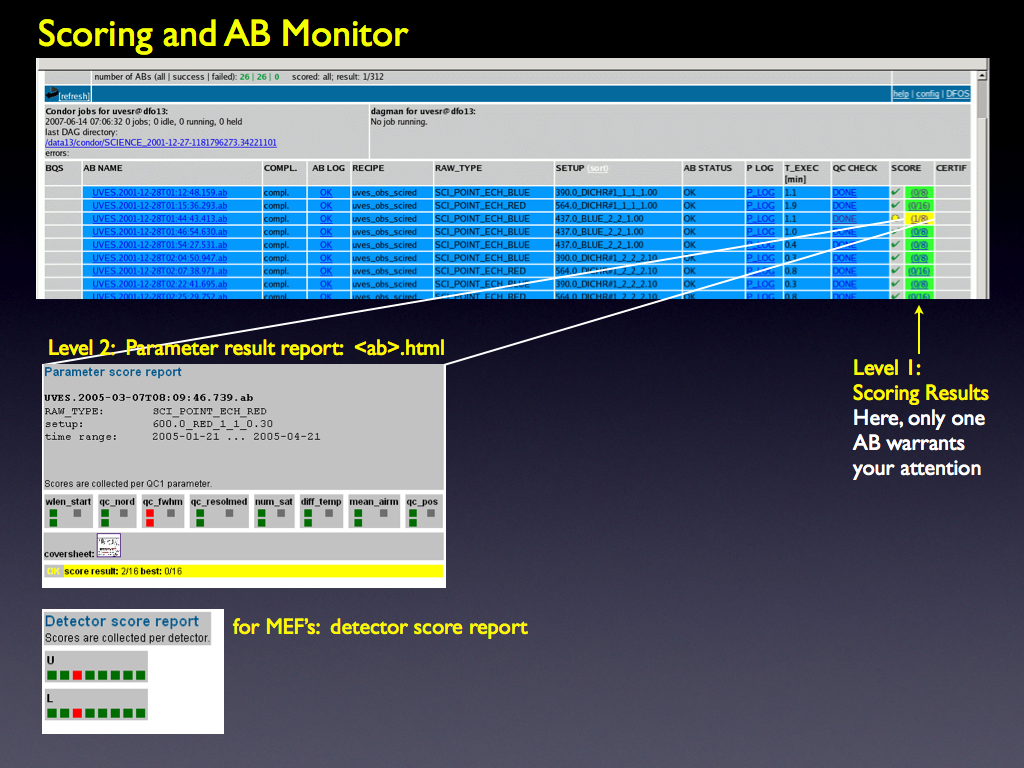The image size is (1024, 768).
Task: Open AB LOG OK link for 01:44:43.413
Action: pyautogui.click(x=326, y=219)
